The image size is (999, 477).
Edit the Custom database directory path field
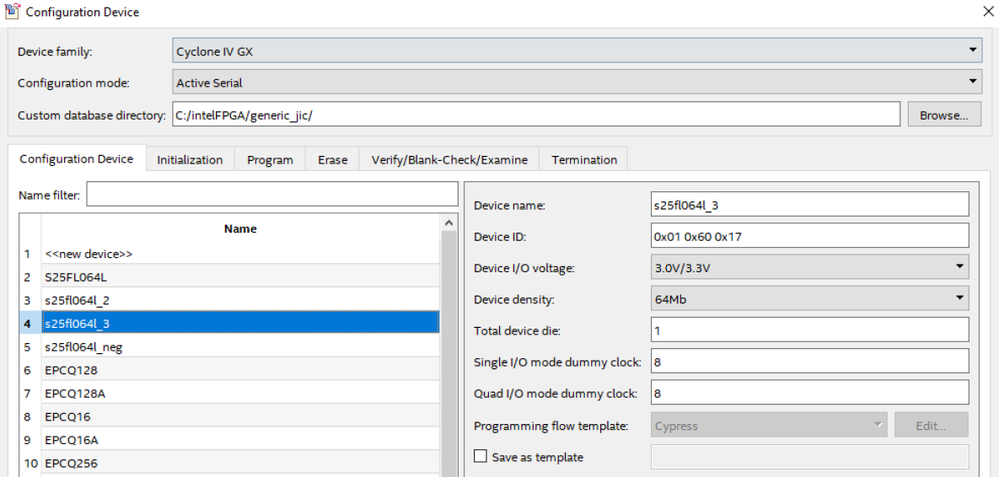(x=535, y=115)
